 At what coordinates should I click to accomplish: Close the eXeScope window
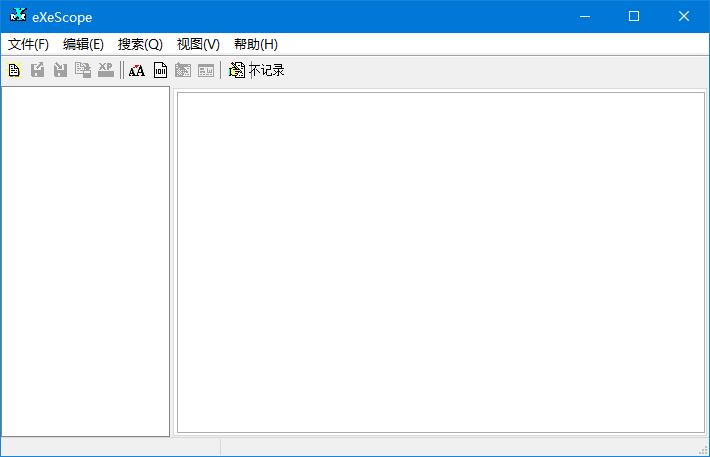pos(684,16)
